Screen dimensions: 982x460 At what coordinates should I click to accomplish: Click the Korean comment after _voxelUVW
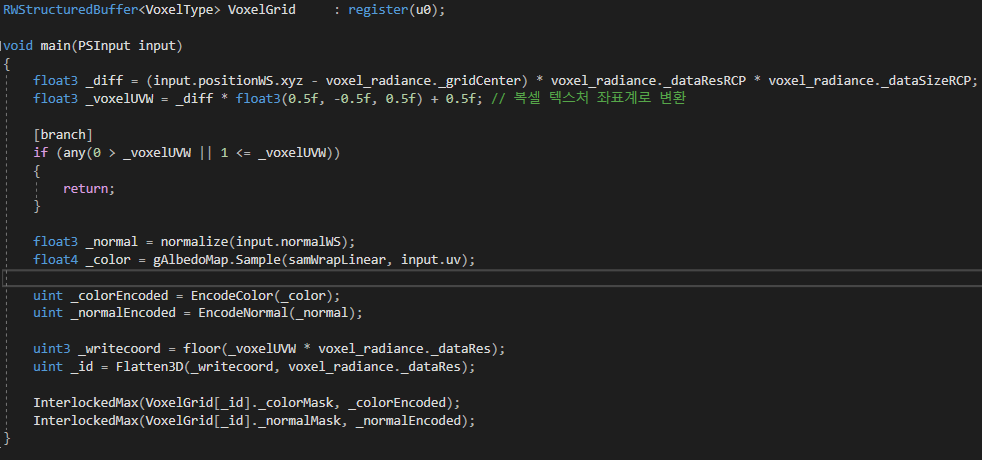(588, 98)
